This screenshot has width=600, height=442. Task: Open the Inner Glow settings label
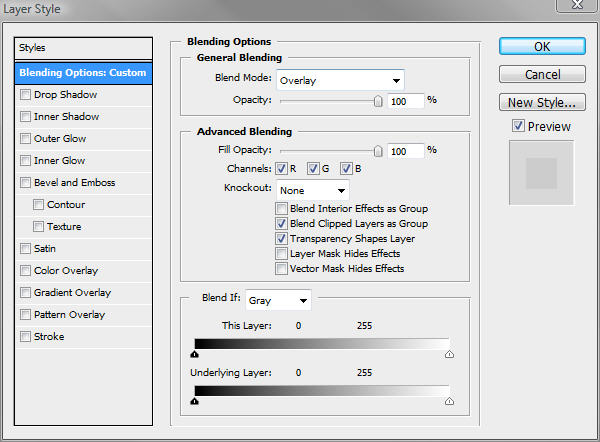click(60, 160)
